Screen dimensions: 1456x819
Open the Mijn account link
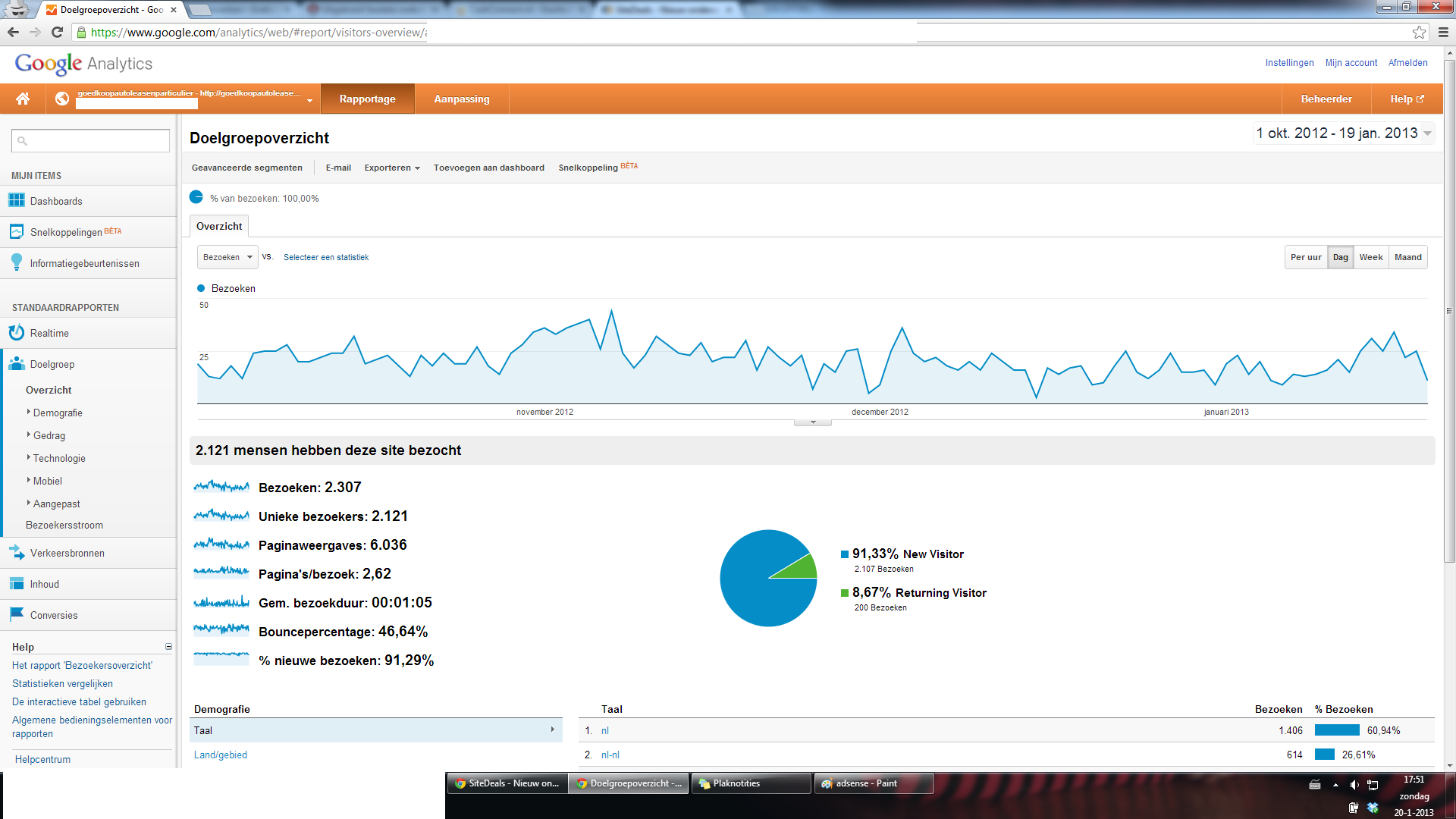1351,63
